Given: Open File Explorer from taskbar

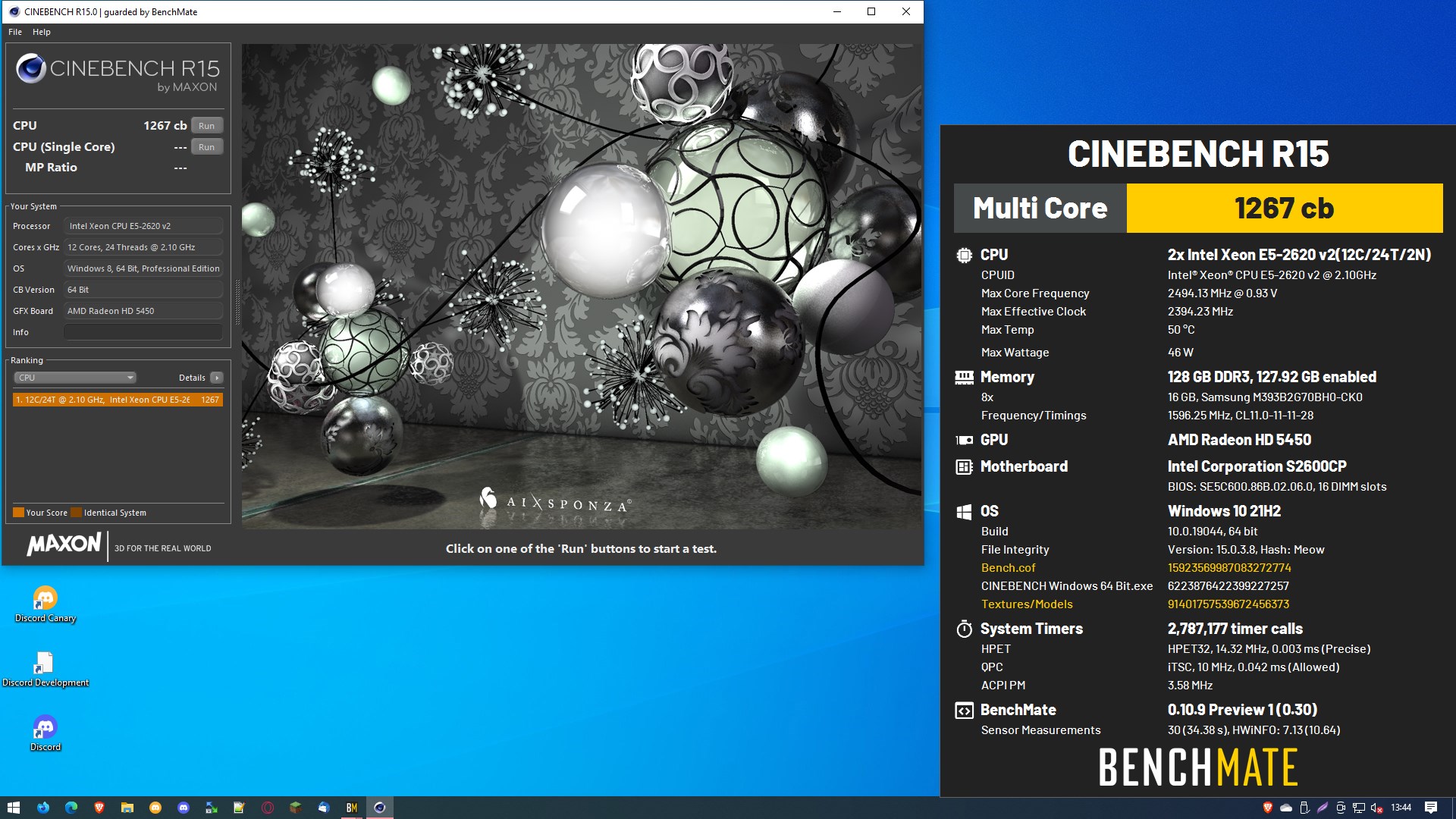Looking at the screenshot, I should tap(127, 808).
